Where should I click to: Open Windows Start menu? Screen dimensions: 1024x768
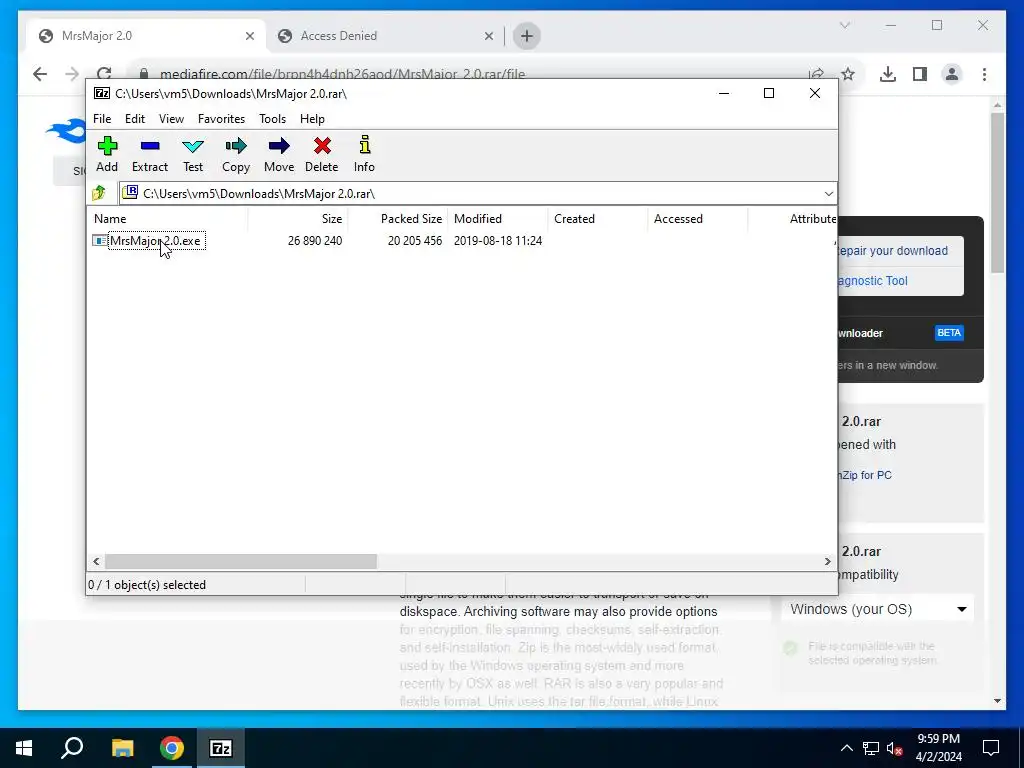[x=24, y=748]
